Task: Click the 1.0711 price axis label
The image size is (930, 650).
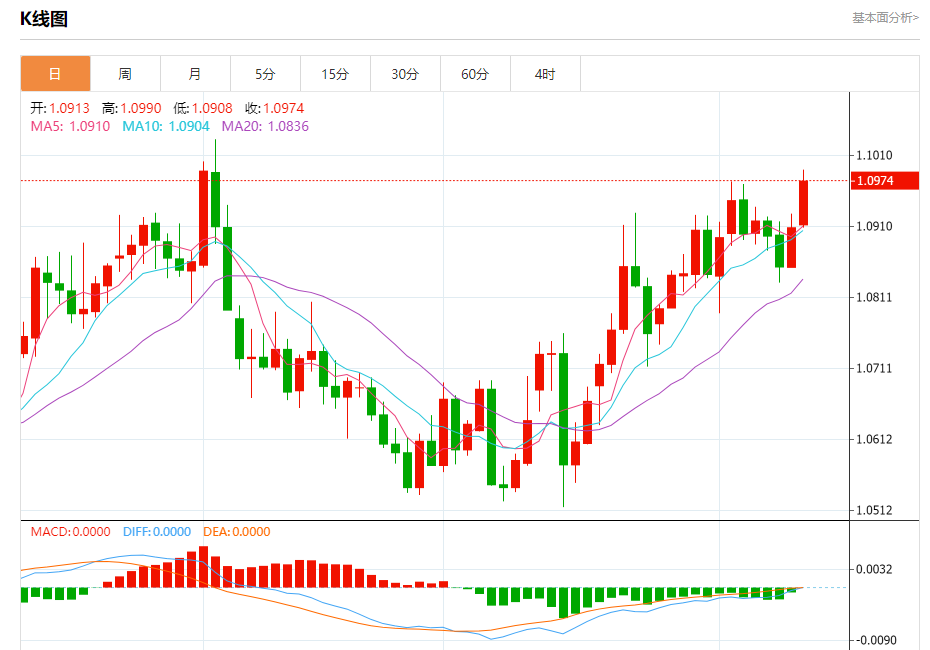Action: (874, 368)
